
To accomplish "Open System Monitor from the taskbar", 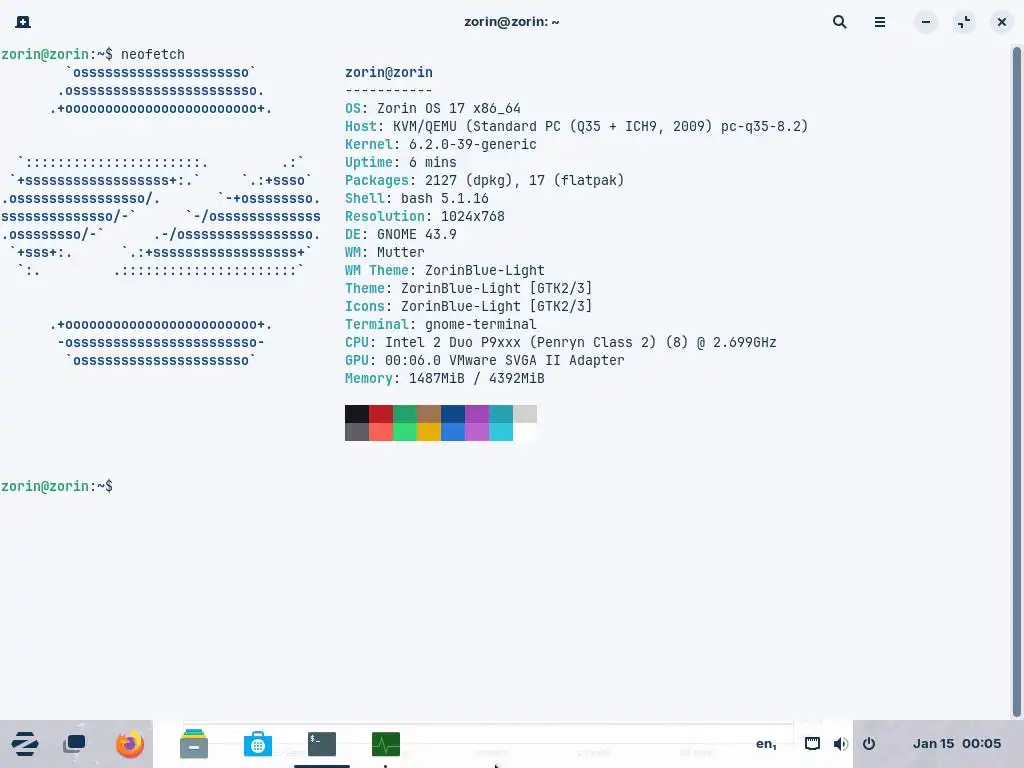I will 386,744.
